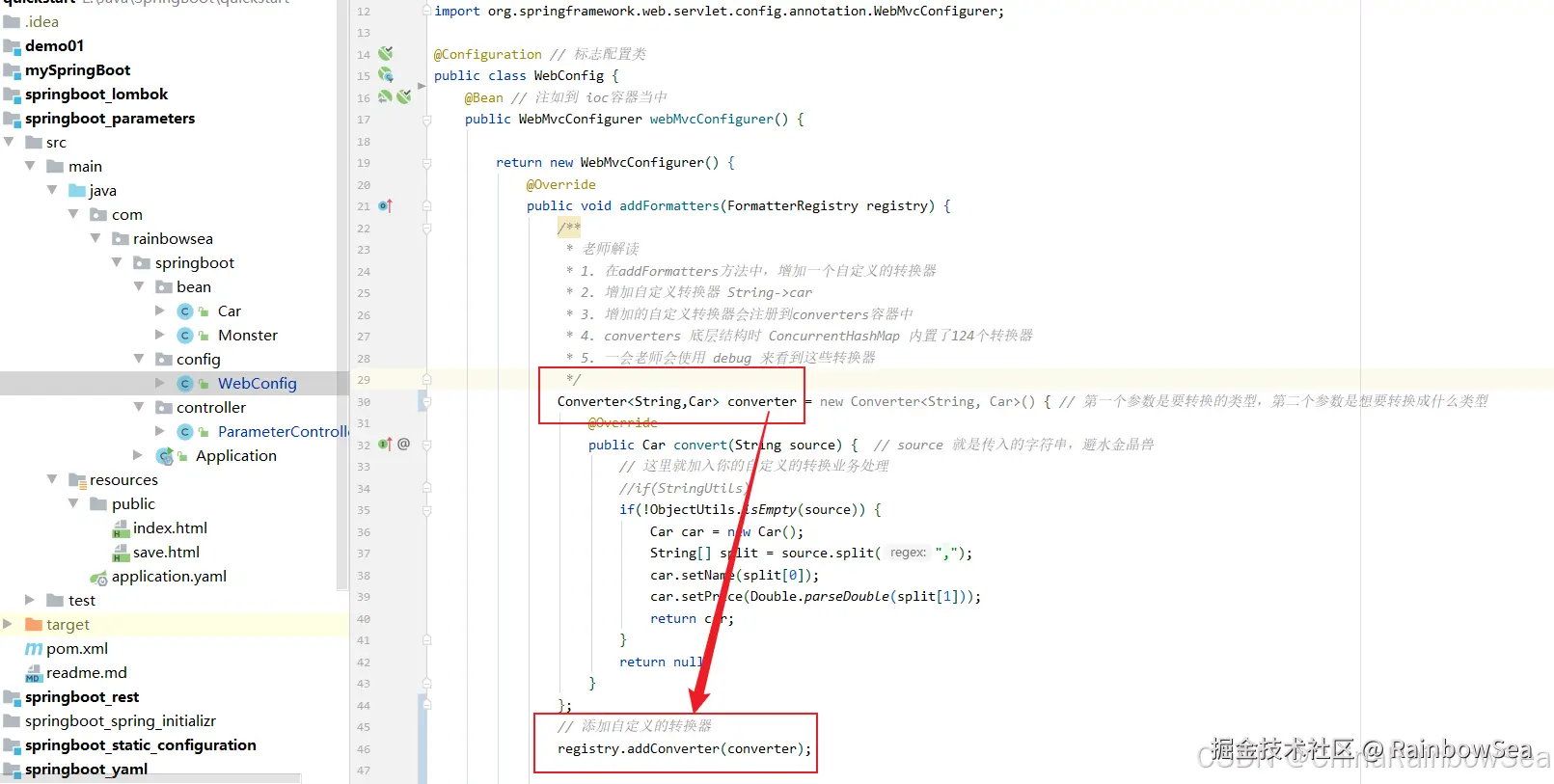Collapse the public folder arrow

click(x=73, y=503)
